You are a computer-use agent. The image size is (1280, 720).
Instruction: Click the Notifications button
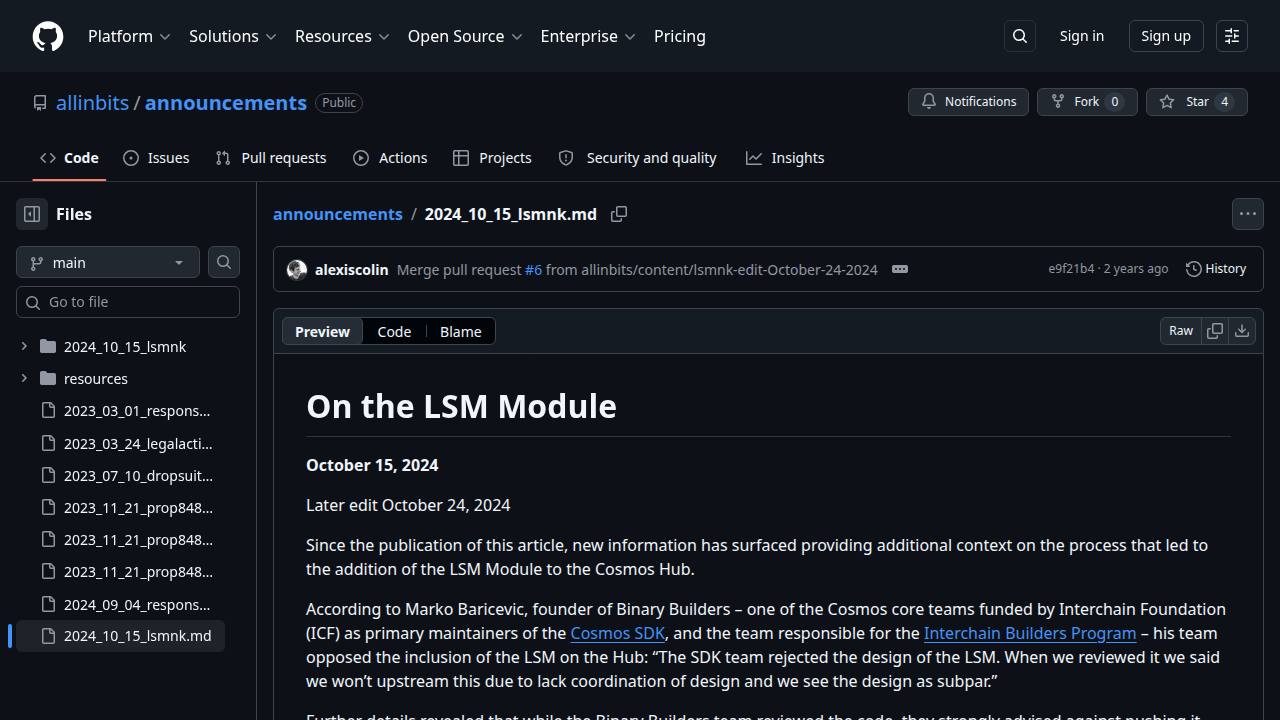968,102
